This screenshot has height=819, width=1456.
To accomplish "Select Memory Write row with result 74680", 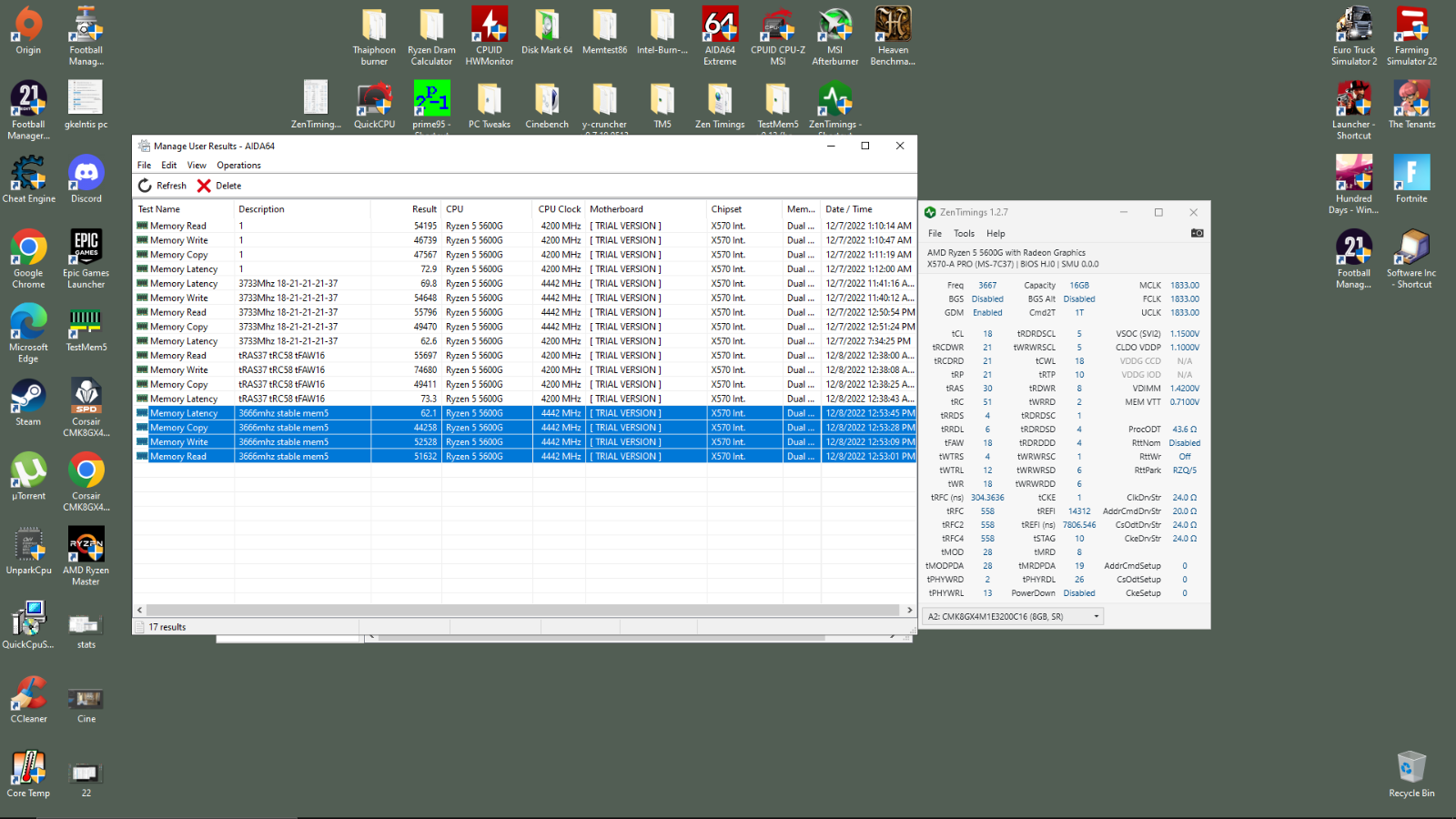I will click(x=525, y=370).
